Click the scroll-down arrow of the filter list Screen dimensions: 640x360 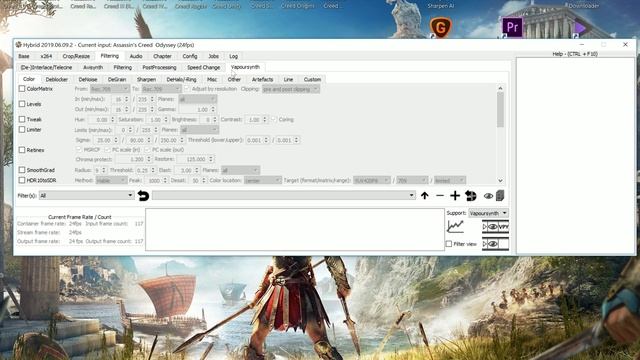[x=500, y=180]
